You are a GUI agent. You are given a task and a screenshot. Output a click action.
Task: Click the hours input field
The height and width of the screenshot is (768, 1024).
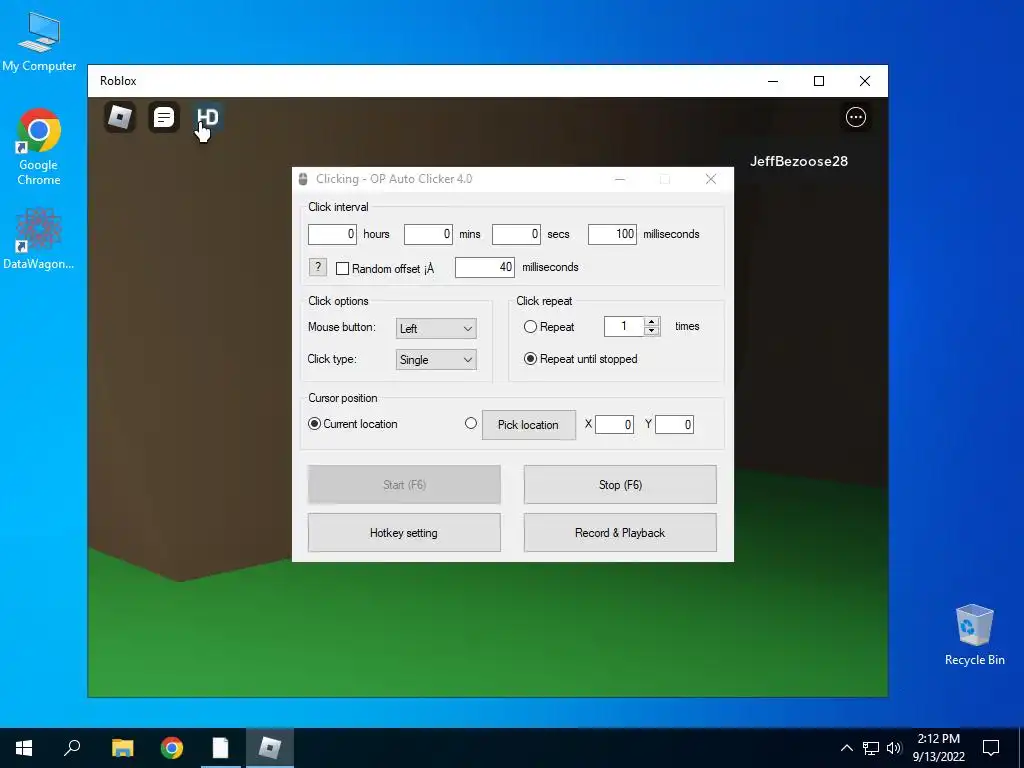click(x=332, y=234)
